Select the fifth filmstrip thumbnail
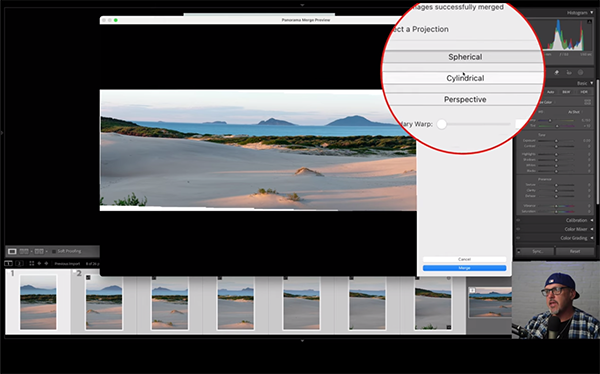 click(x=301, y=302)
